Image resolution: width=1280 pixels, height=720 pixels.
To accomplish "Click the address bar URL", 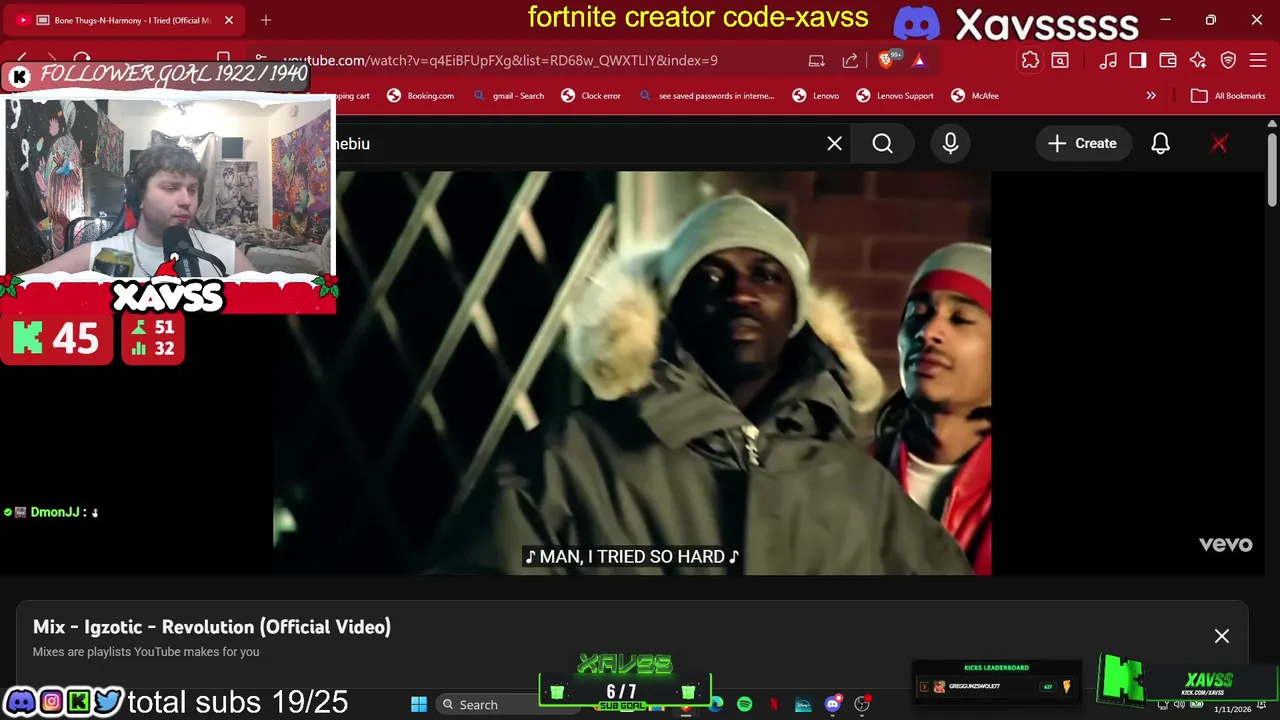I will [500, 60].
